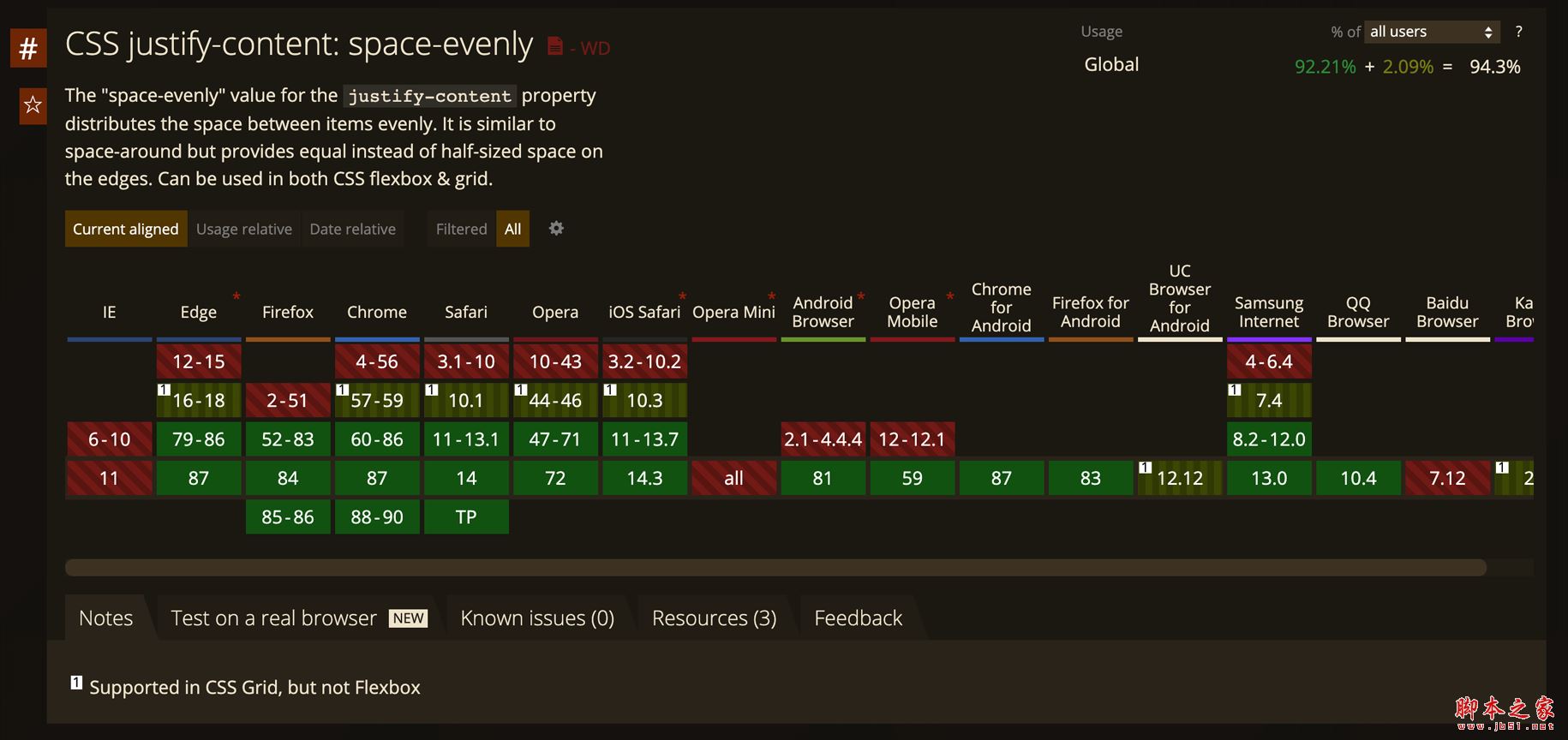The image size is (1568, 740).
Task: Select Android Browser 81 cell
Action: (823, 478)
